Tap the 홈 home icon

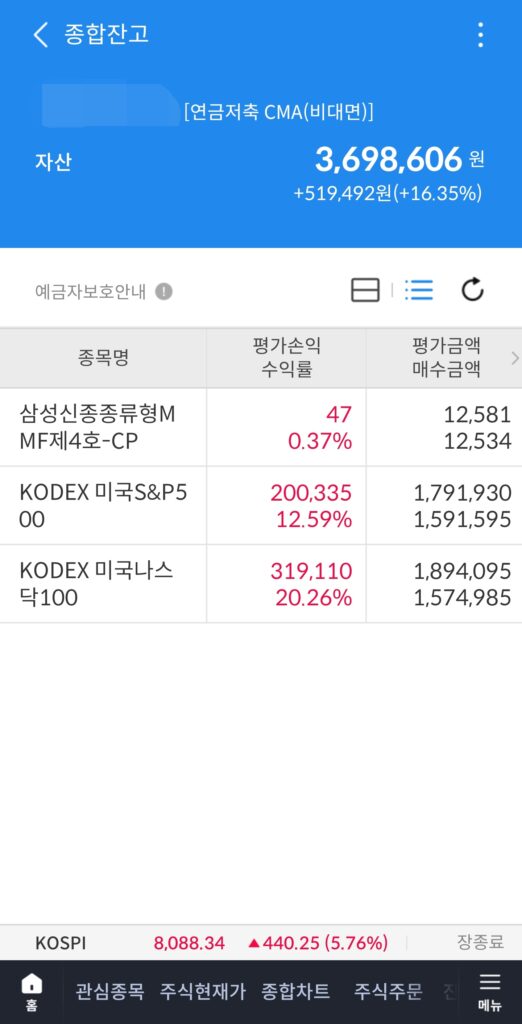point(31,992)
